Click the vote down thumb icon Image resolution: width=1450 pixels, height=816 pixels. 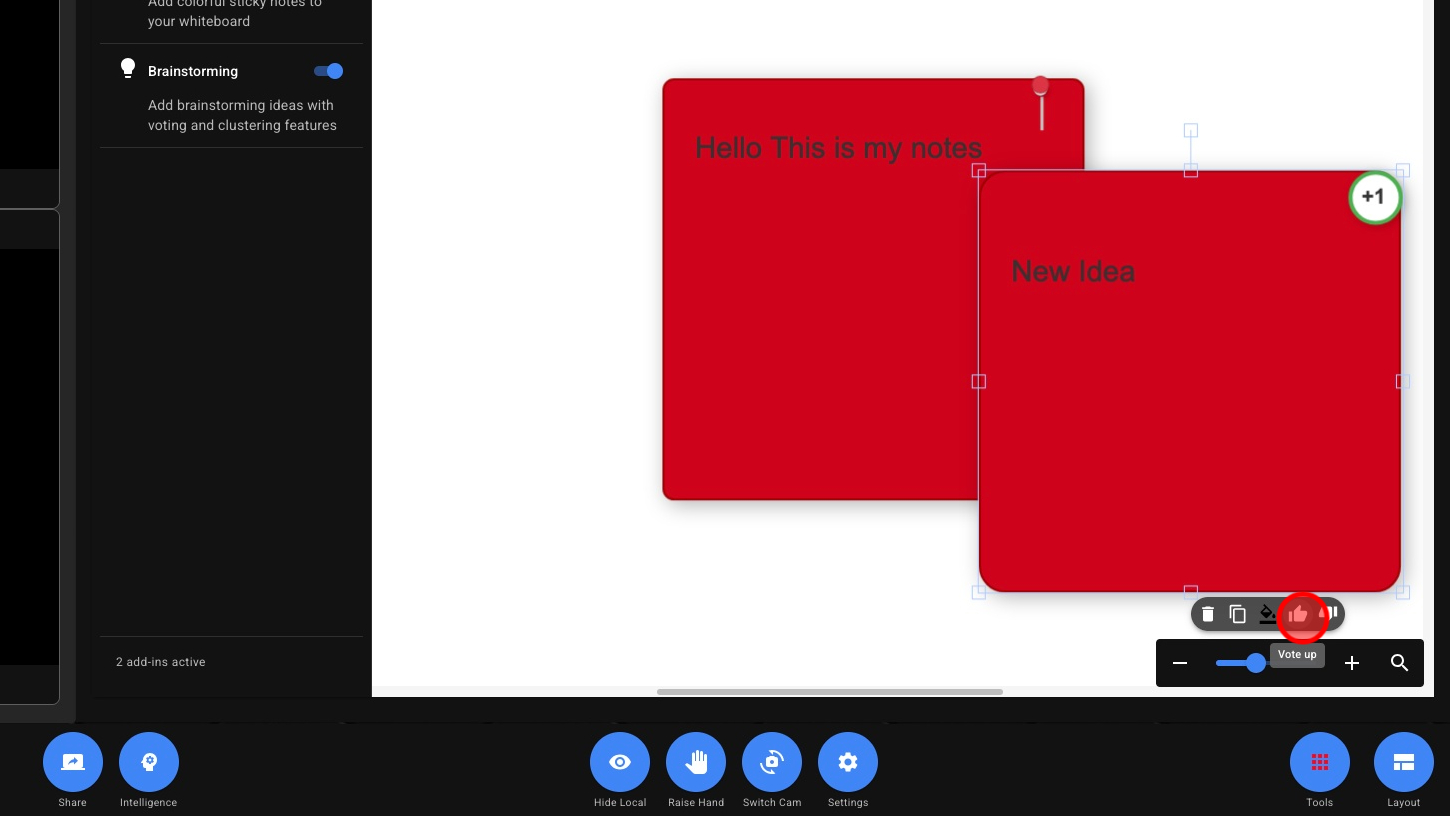[x=1330, y=613]
